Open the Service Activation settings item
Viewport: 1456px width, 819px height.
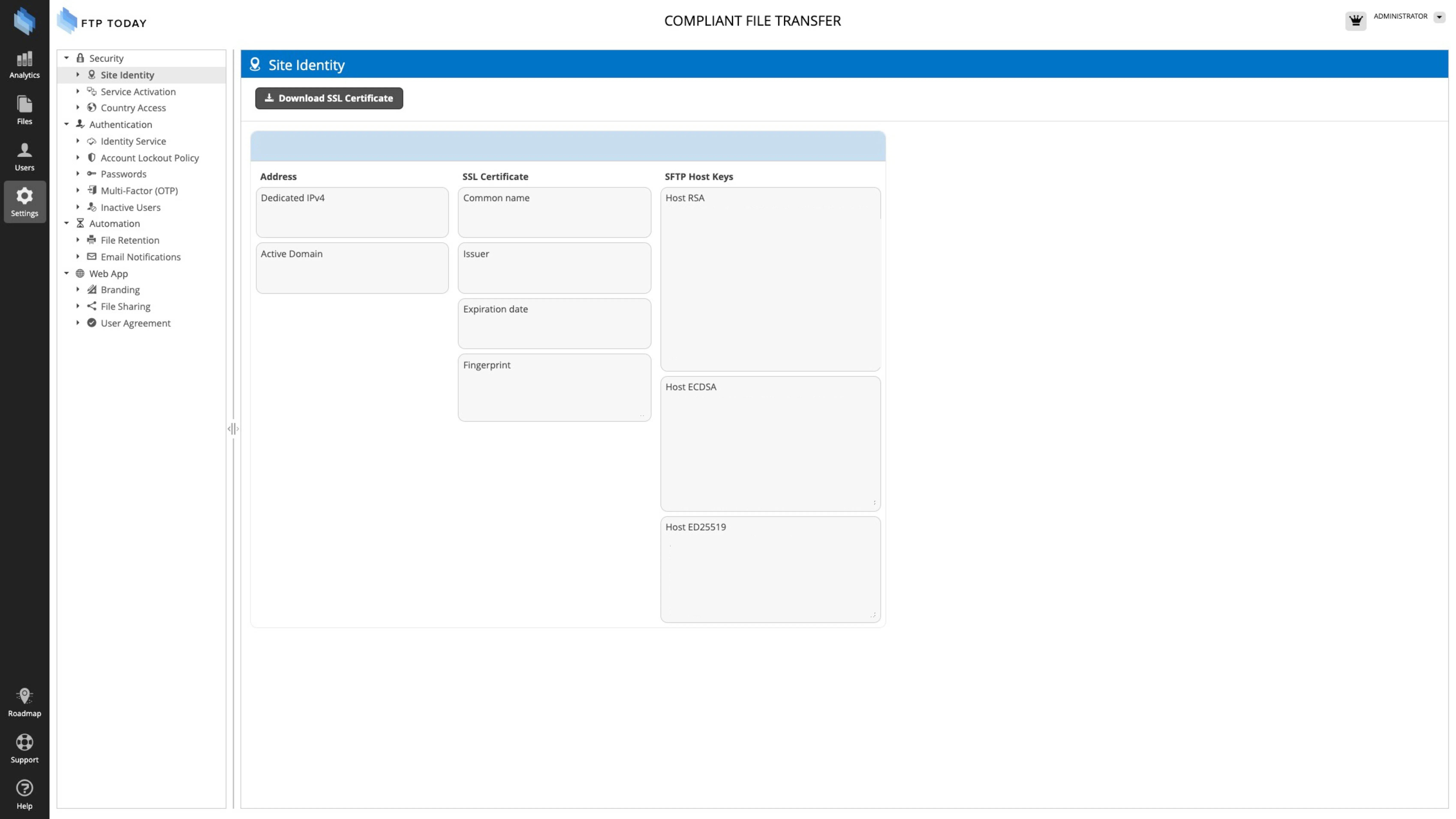[x=137, y=91]
